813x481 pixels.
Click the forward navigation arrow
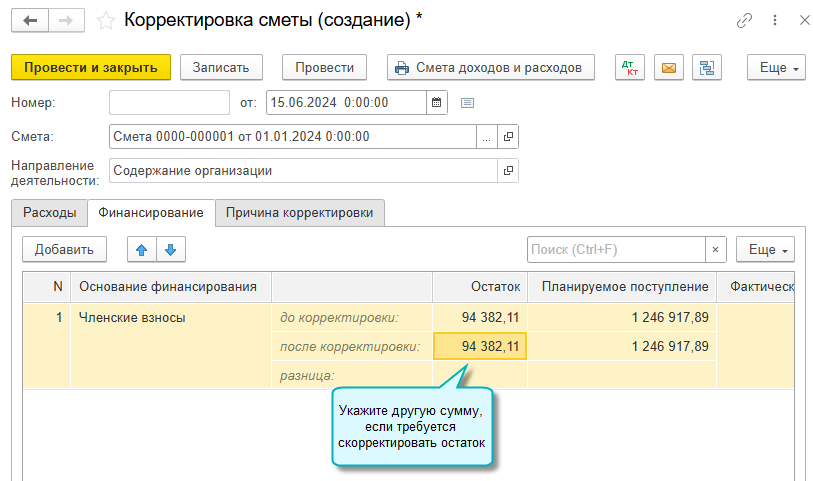pyautogui.click(x=65, y=20)
